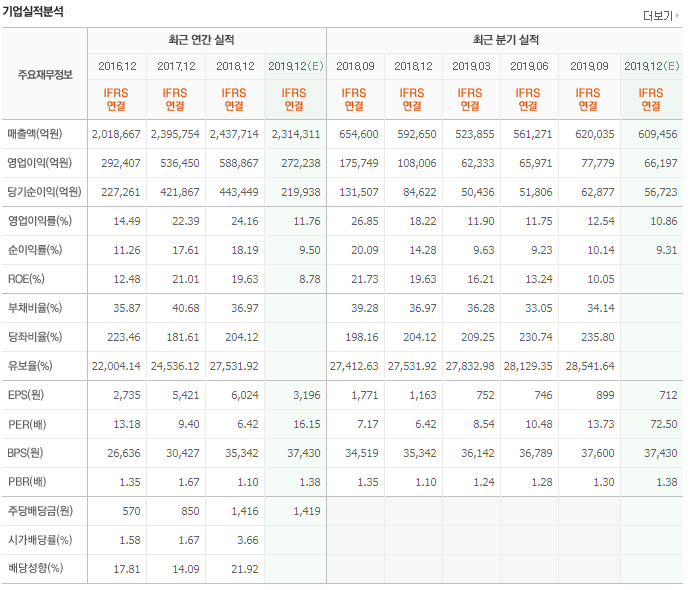Click the 570 dividend per share value
This screenshot has height=590, width=694.
tap(131, 511)
